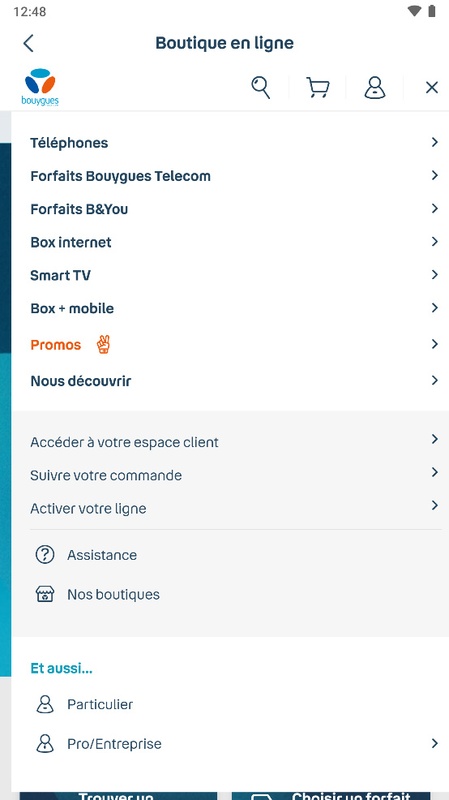Go back using the header arrow
449x800 pixels.
coord(29,43)
